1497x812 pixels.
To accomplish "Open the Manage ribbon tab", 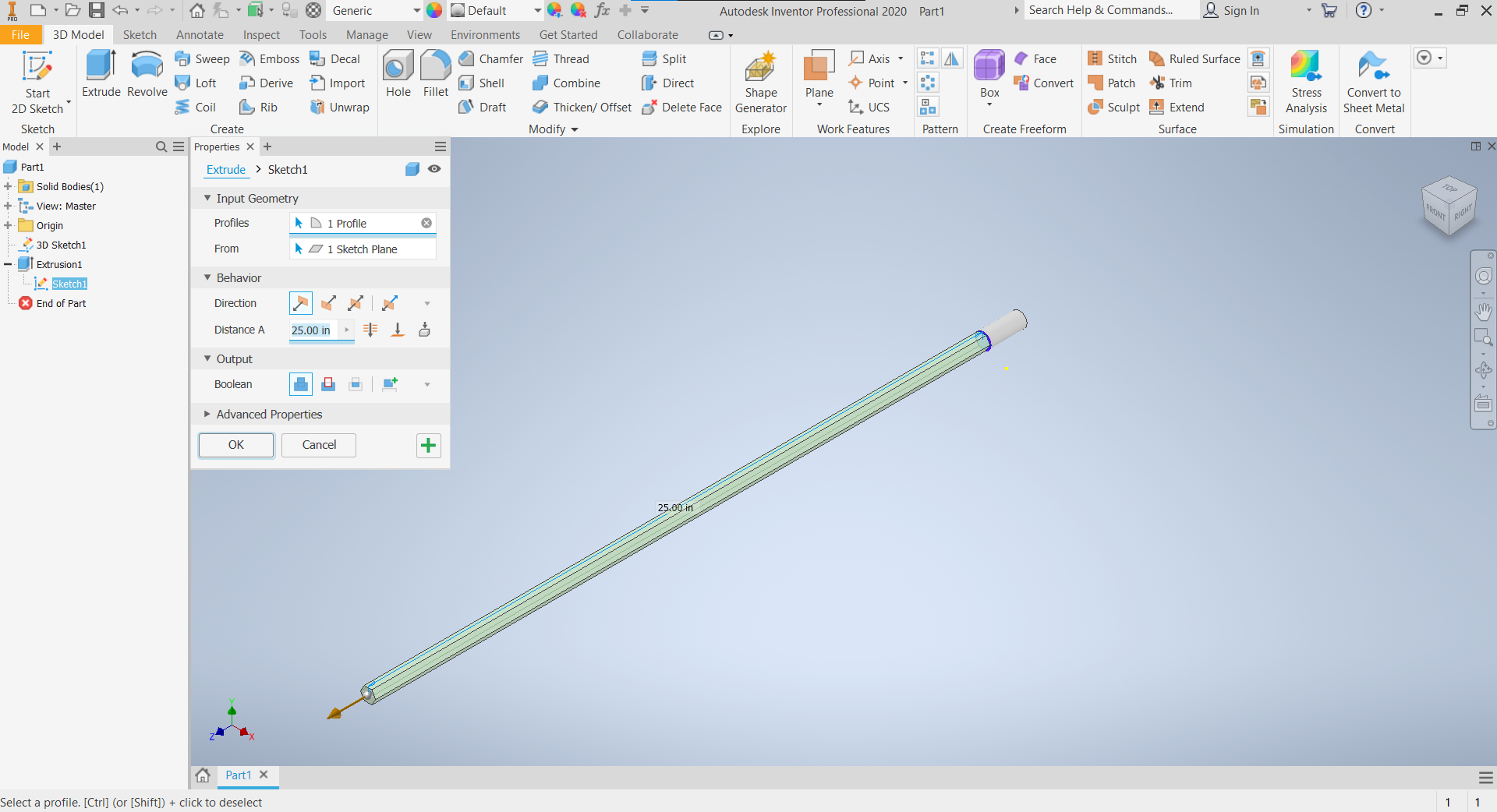I will tap(366, 35).
